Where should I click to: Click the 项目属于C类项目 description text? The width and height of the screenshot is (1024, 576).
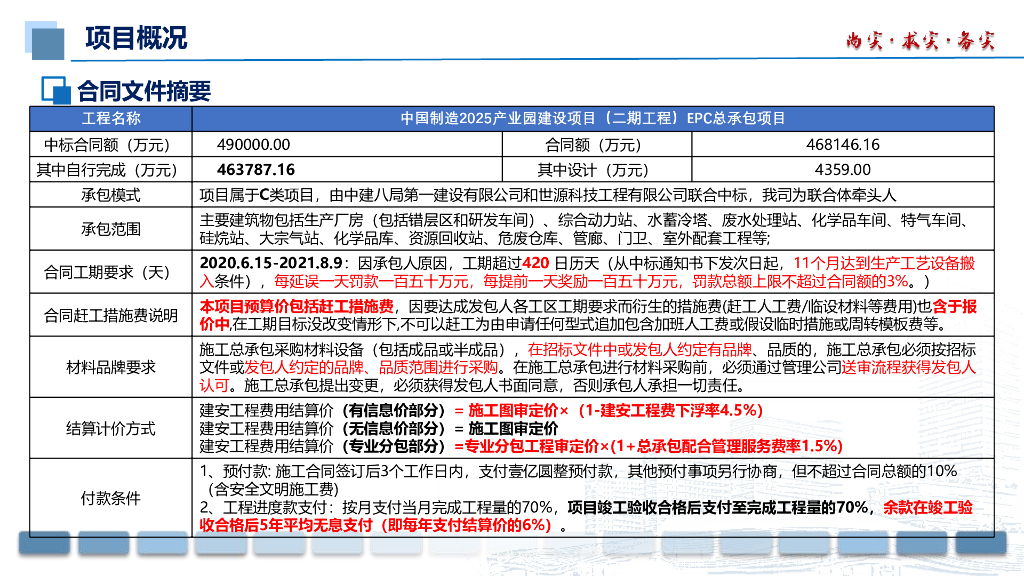547,195
